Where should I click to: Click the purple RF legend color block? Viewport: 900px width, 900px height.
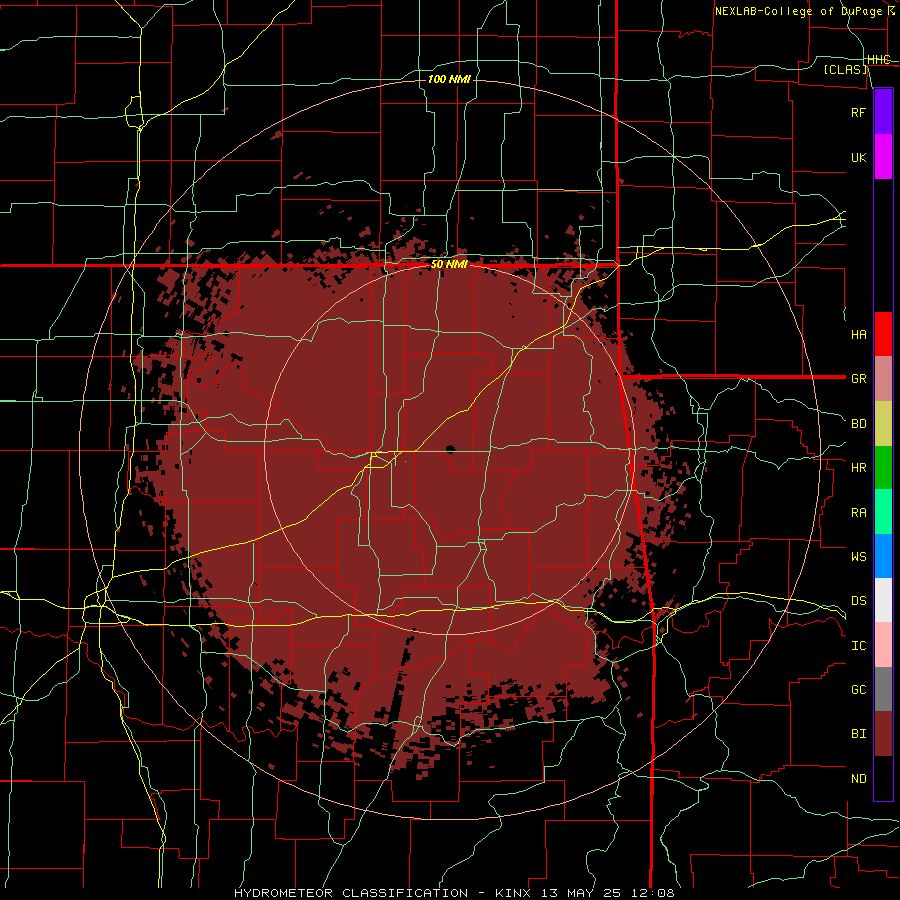coord(883,112)
